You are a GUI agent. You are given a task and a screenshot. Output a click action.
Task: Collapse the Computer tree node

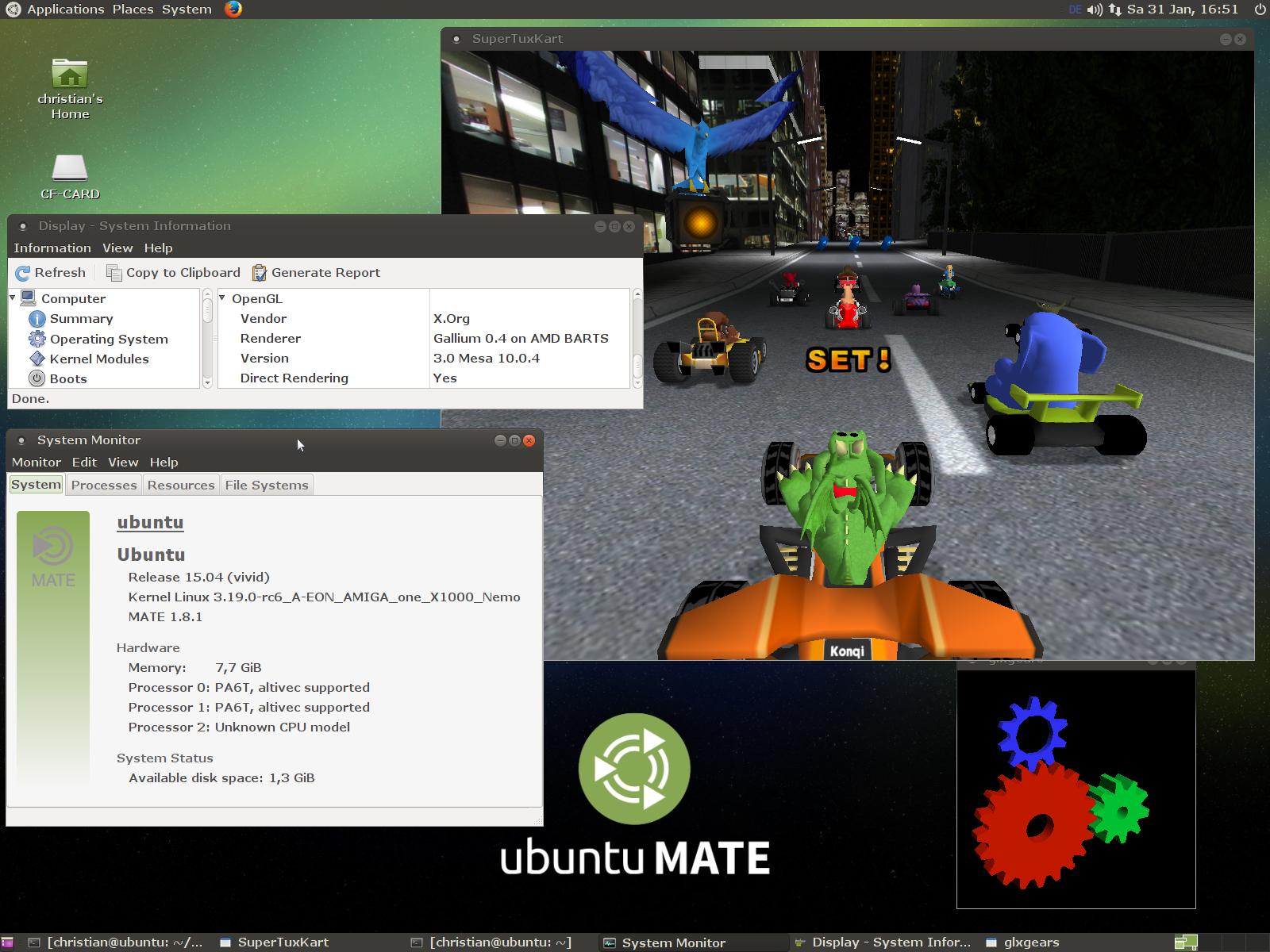(x=13, y=298)
